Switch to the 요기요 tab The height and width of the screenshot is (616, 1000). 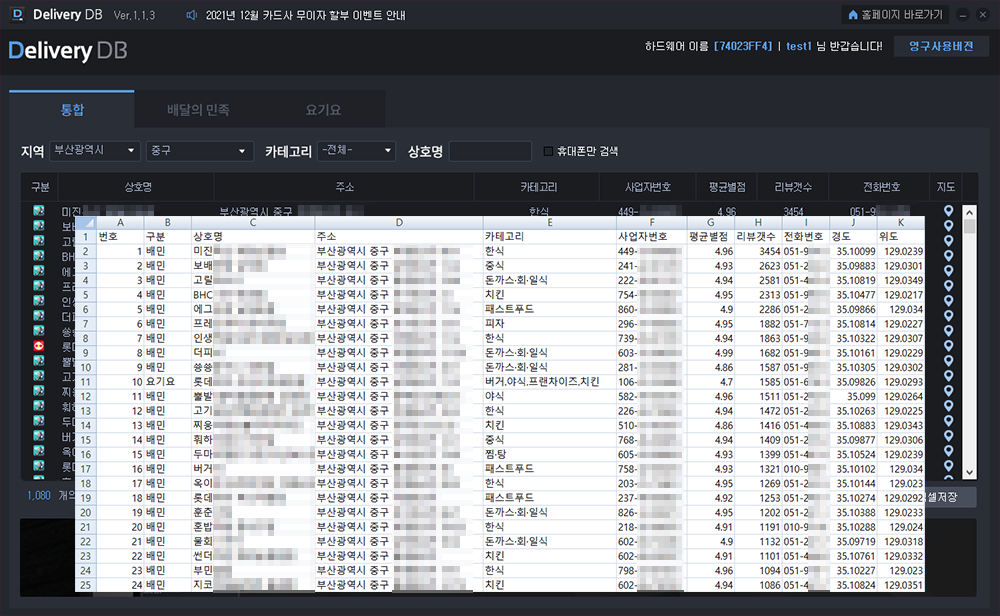click(323, 110)
